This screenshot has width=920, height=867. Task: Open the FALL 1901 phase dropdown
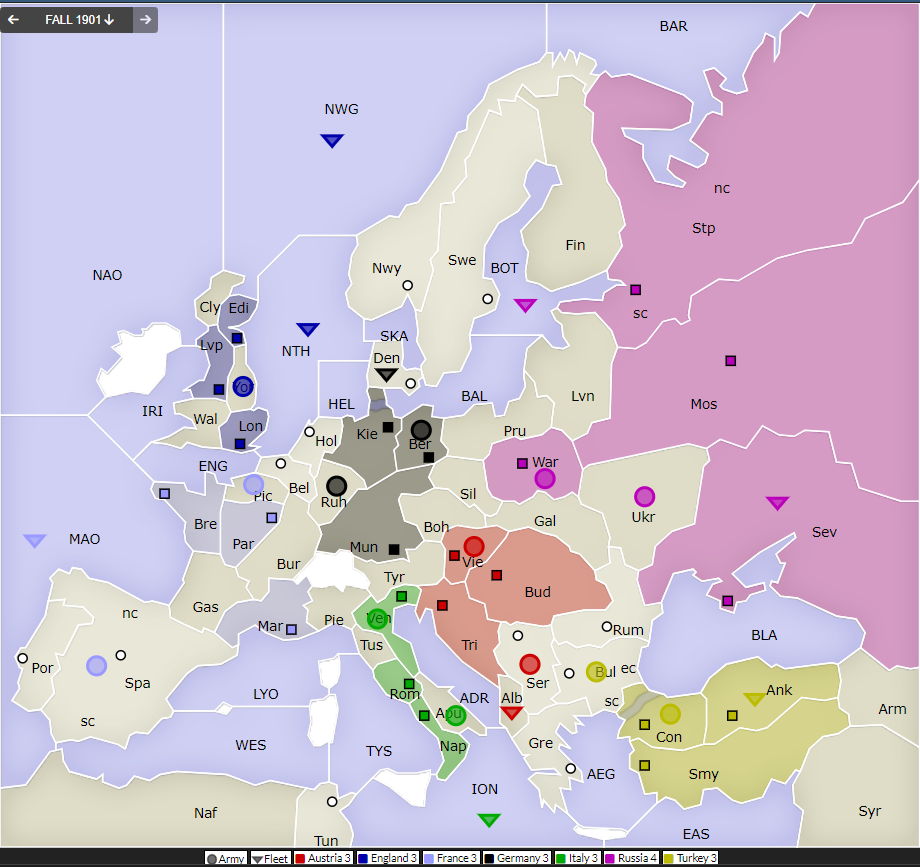pyautogui.click(x=80, y=20)
